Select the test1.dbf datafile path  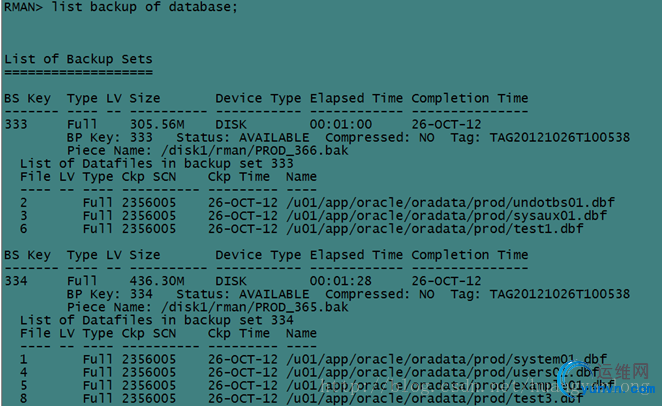click(434, 228)
